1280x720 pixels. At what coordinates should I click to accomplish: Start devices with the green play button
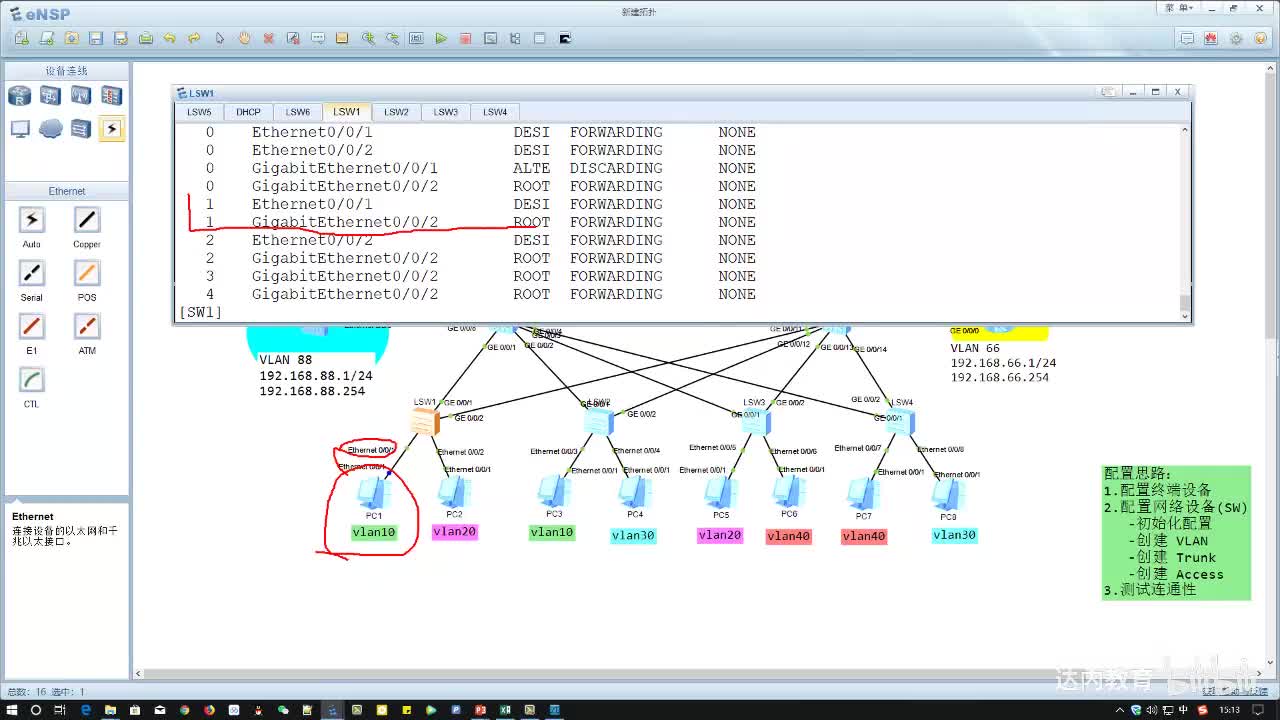[x=441, y=38]
